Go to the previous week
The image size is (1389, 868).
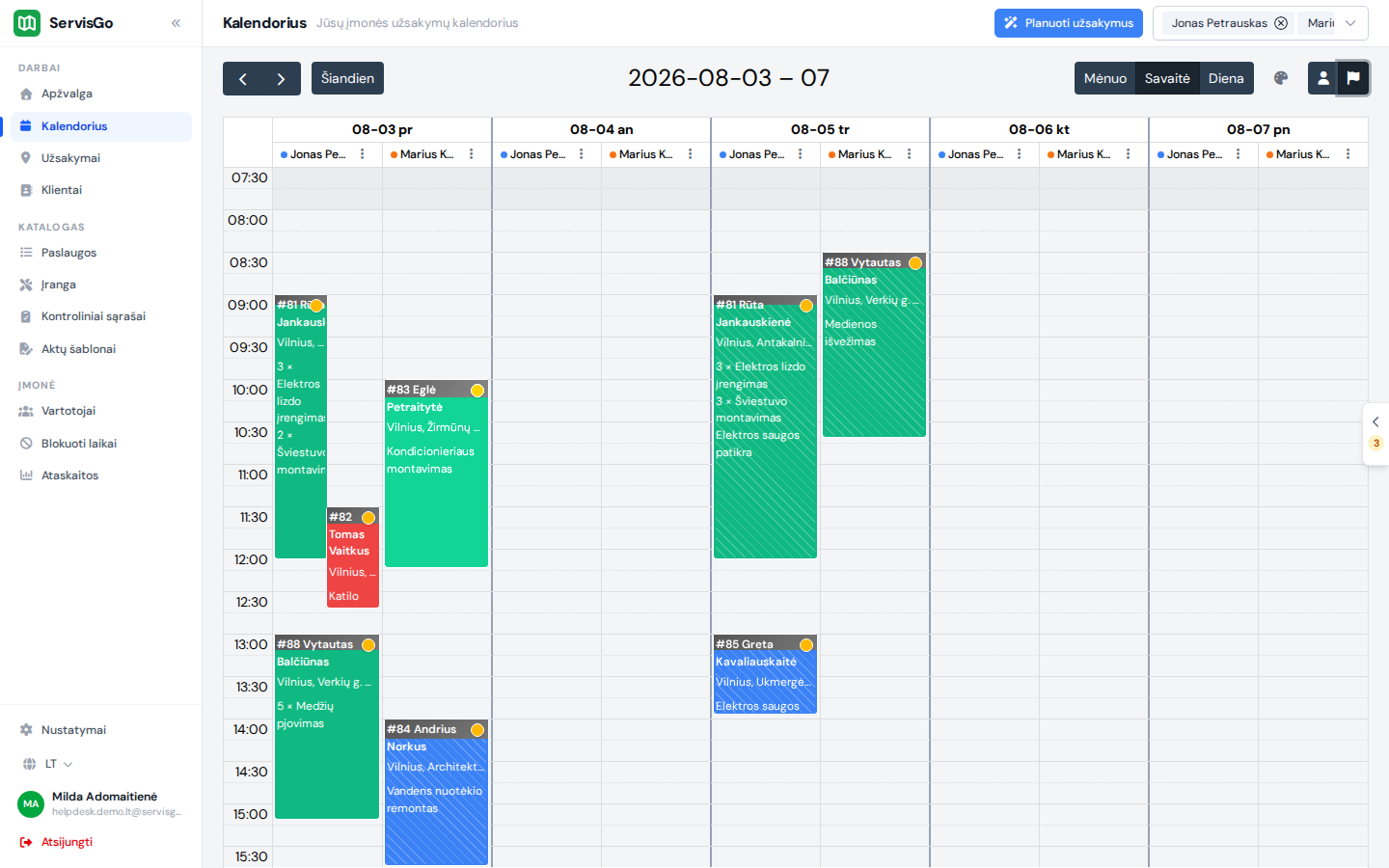243,78
